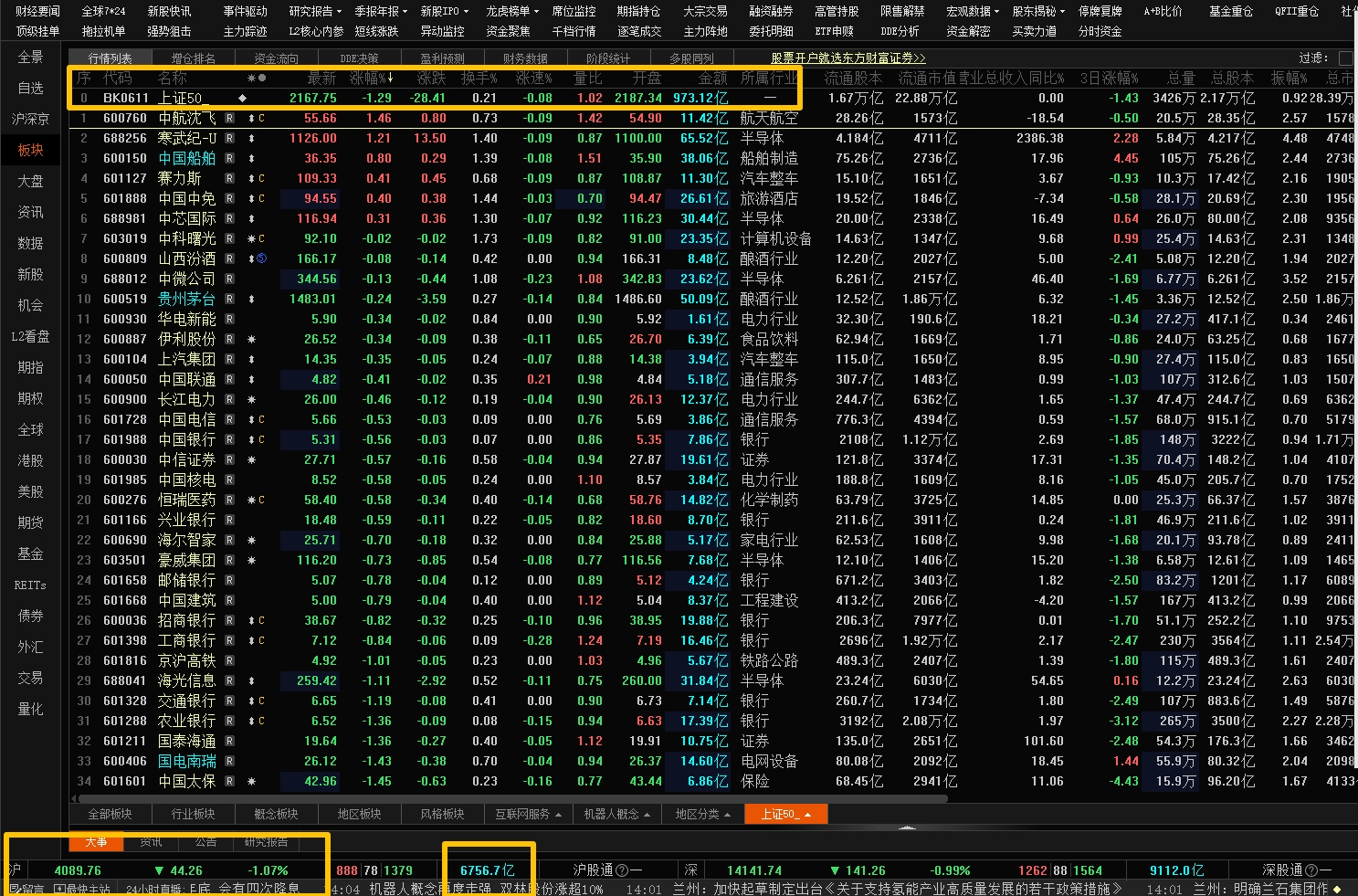
Task: Select 港股 in left sidebar
Action: tap(31, 460)
